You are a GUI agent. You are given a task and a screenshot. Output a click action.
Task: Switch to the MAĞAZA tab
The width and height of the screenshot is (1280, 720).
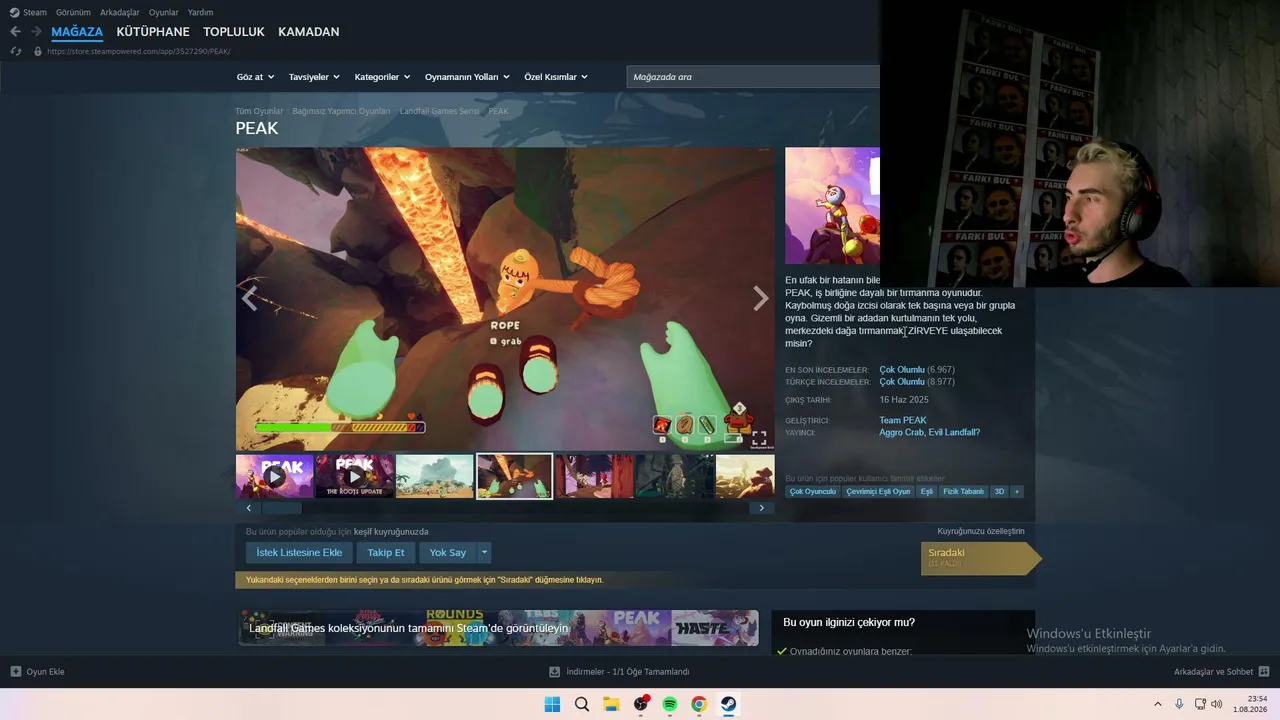(77, 32)
